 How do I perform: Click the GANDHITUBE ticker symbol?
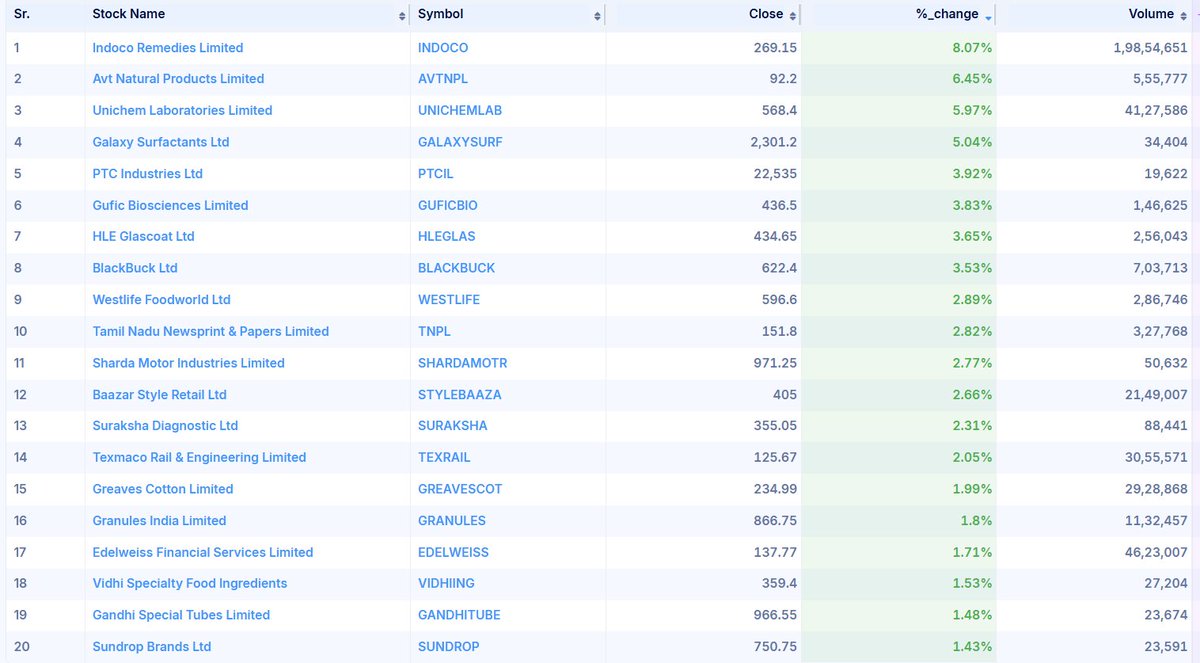coord(459,615)
